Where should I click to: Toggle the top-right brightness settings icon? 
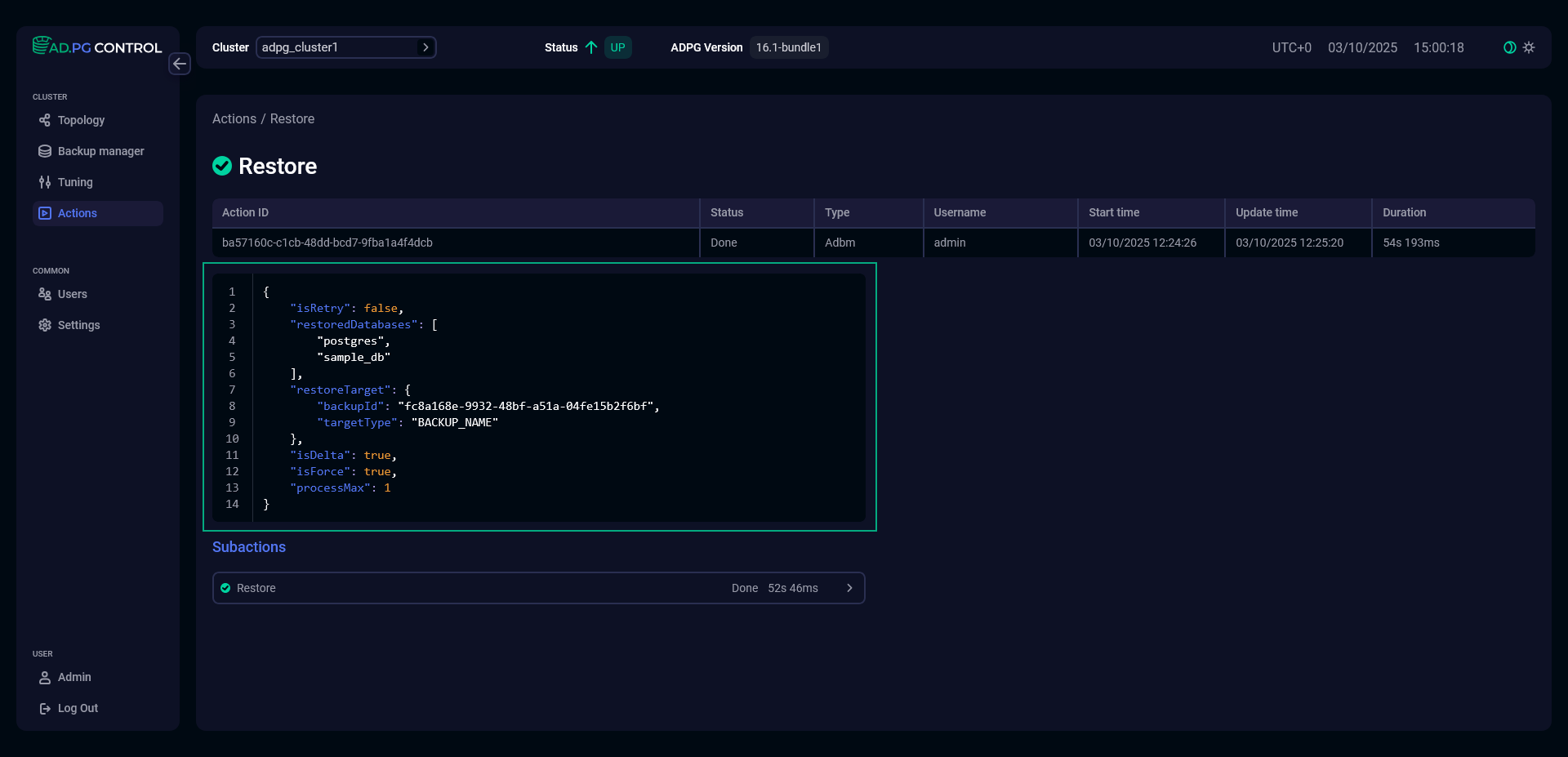tap(1529, 47)
